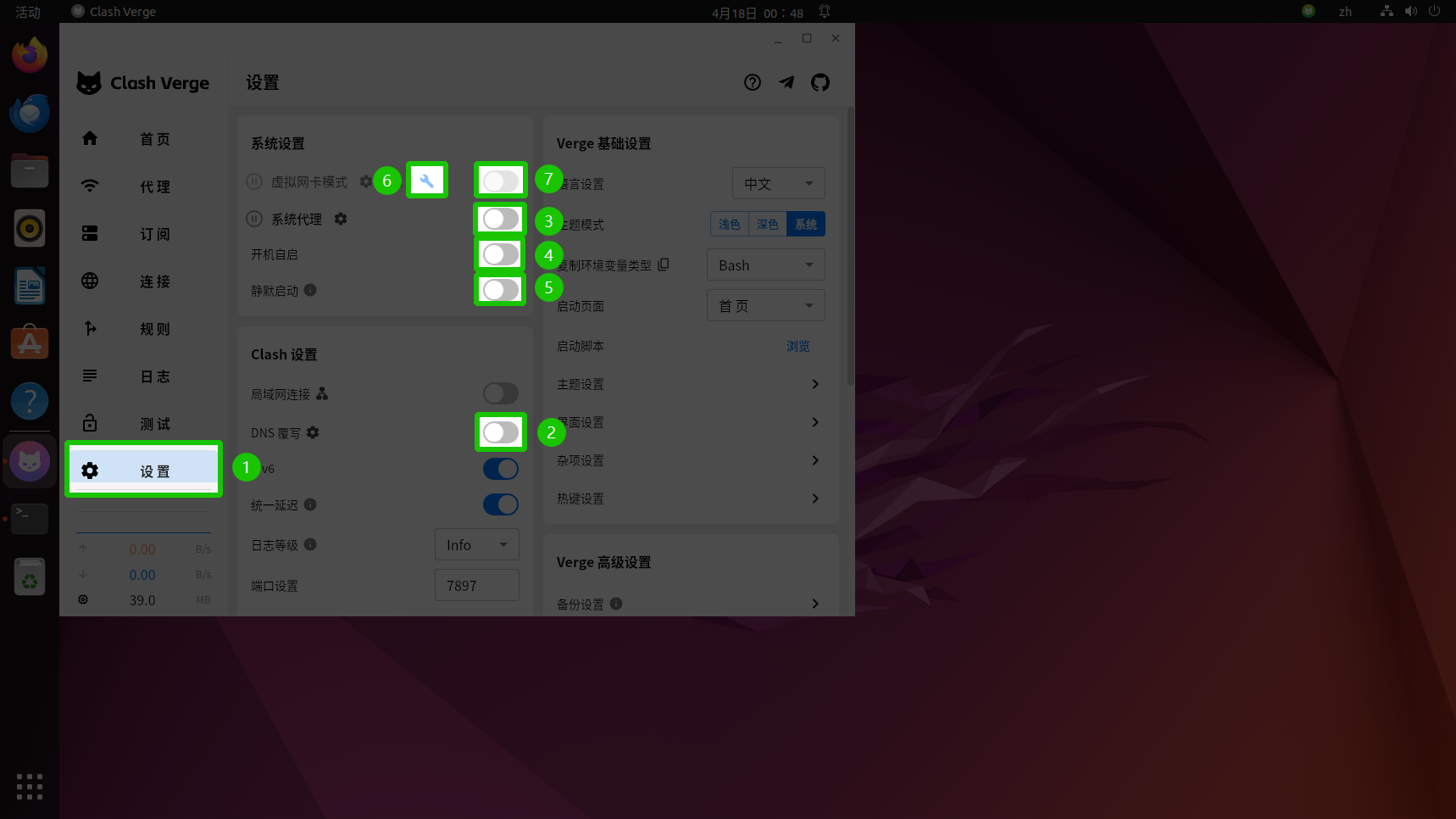Click the pause icon beside 虚拟网卡模式
The width and height of the screenshot is (1456, 819).
point(254,181)
